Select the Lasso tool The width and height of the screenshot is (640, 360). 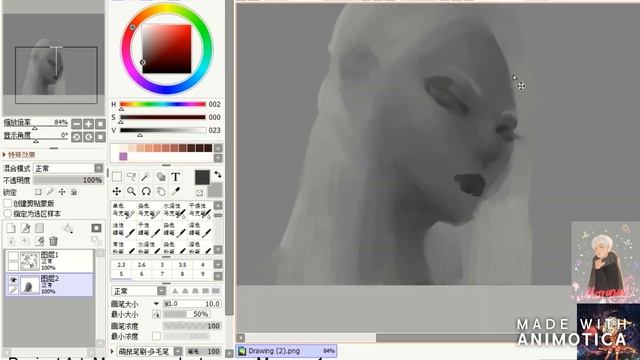pyautogui.click(x=131, y=177)
